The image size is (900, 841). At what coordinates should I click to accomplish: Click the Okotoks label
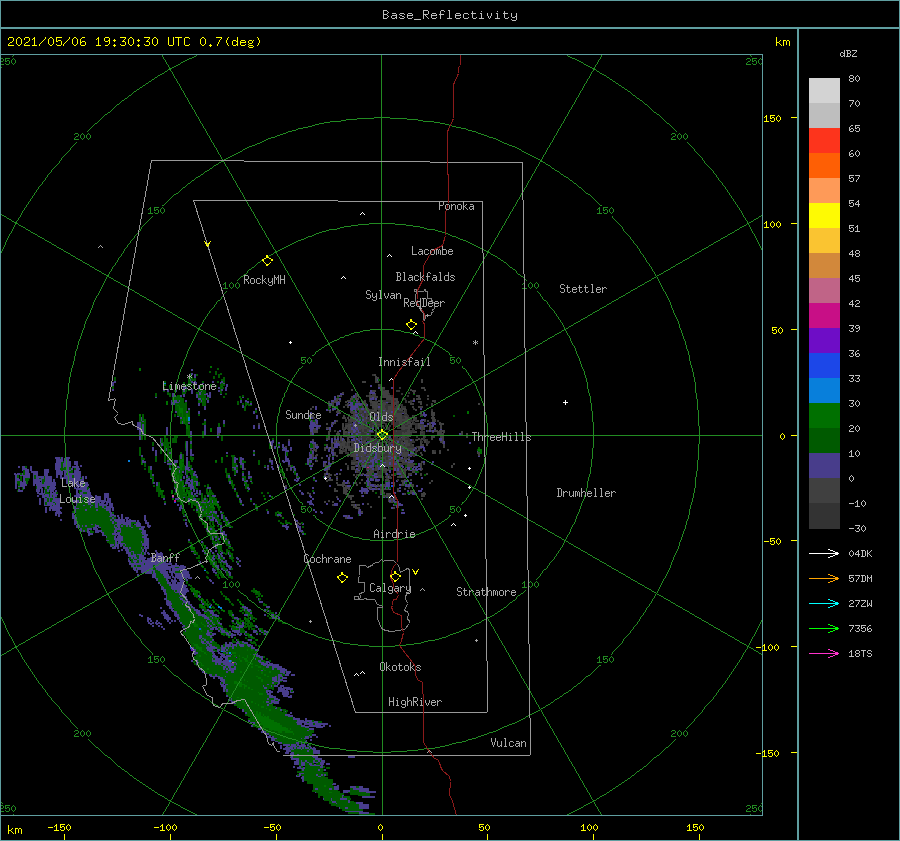400,667
